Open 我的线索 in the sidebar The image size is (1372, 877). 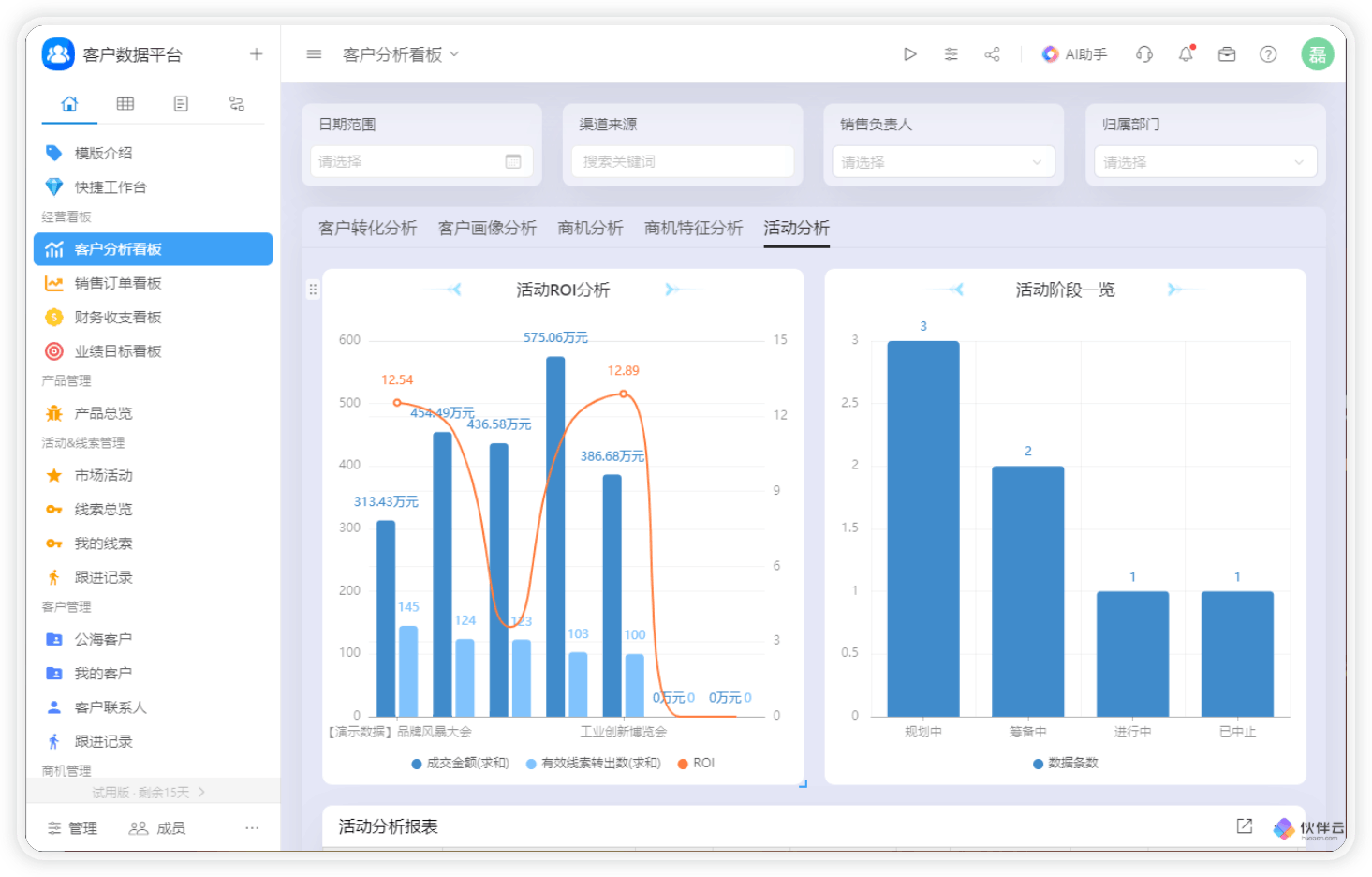(154, 543)
